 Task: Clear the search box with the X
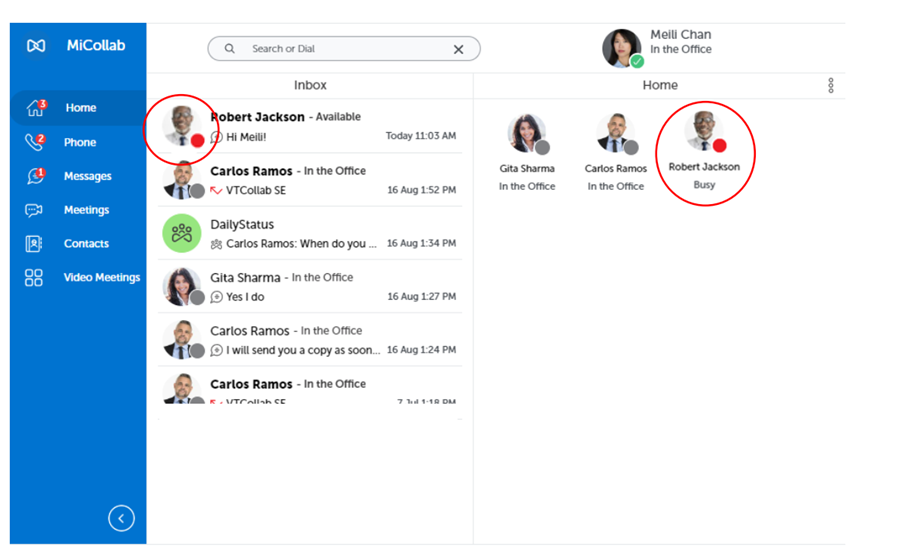(458, 49)
